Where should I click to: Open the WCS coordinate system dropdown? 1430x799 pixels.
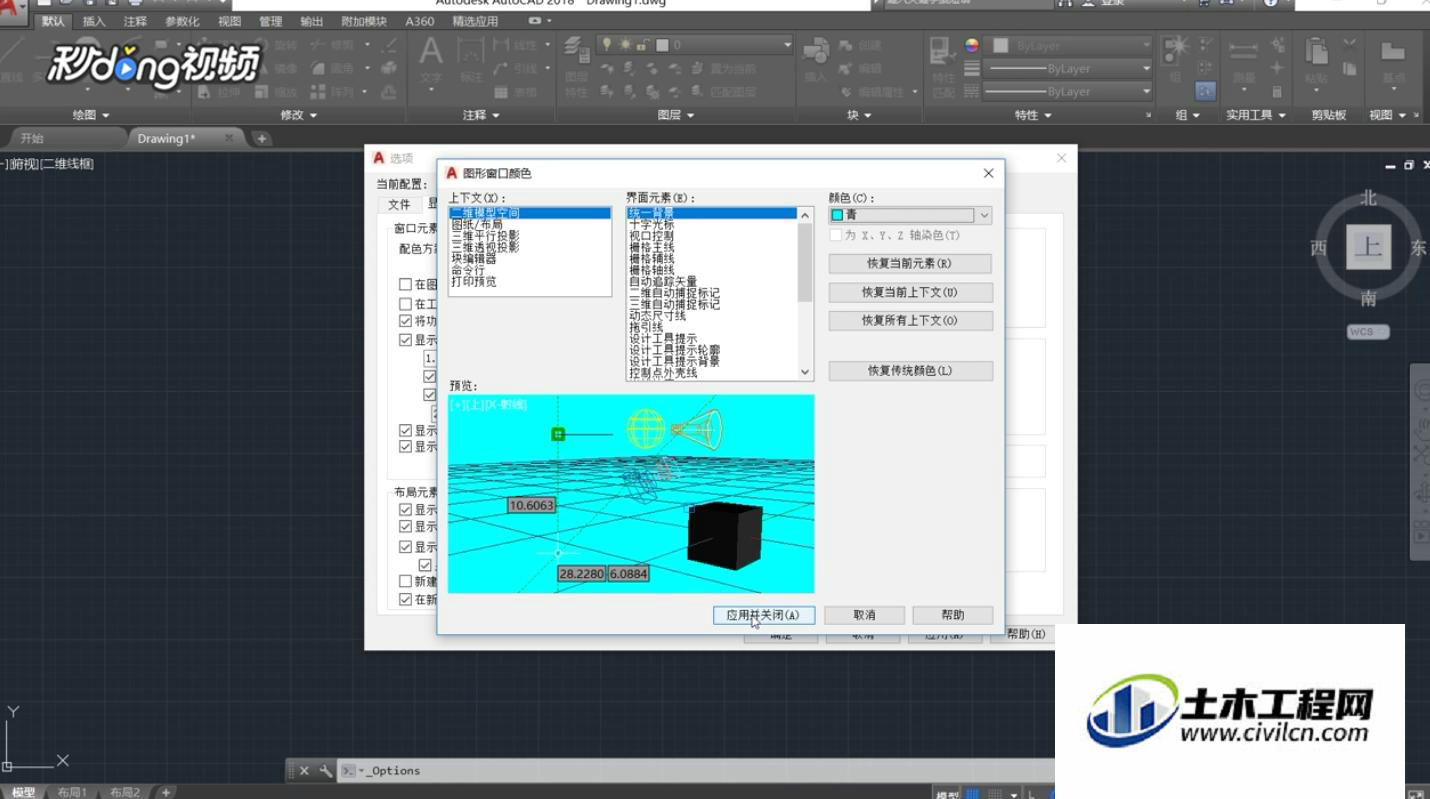click(x=1368, y=332)
